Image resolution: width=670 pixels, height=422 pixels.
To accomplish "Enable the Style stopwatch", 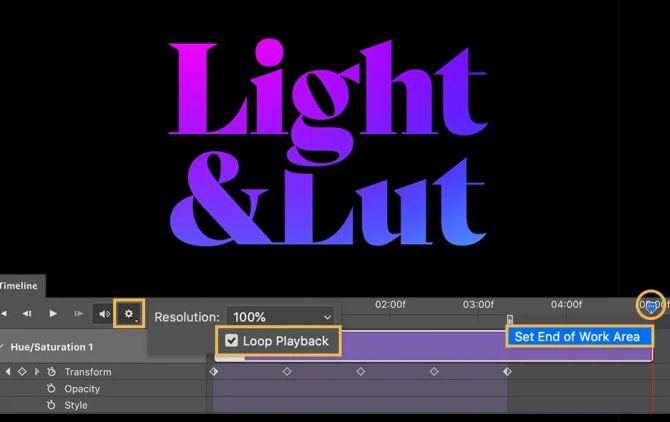I will (x=51, y=405).
